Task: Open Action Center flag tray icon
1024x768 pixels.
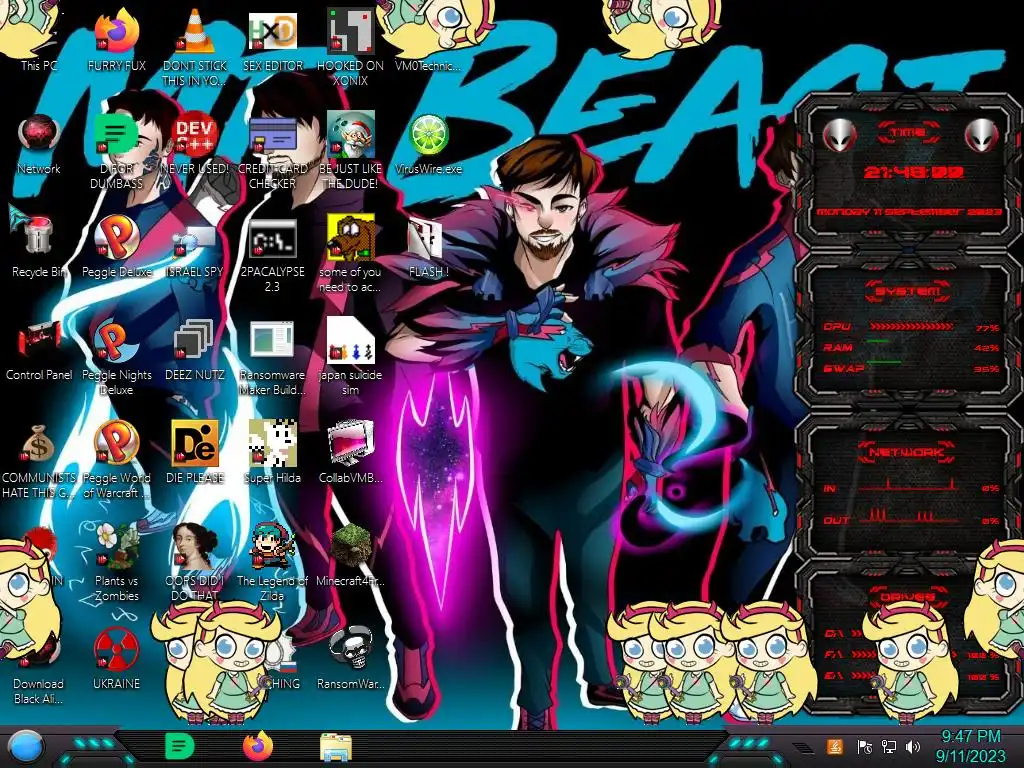Action: coord(865,747)
